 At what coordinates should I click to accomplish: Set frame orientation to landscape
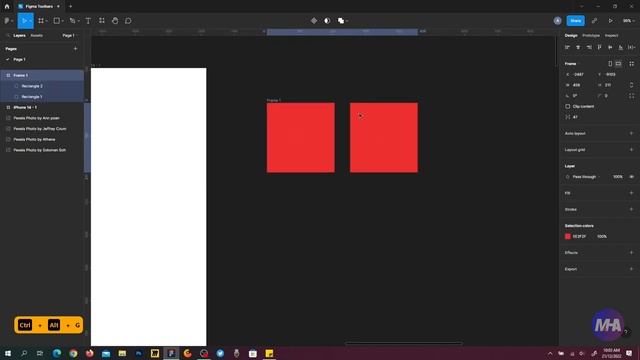tap(619, 64)
